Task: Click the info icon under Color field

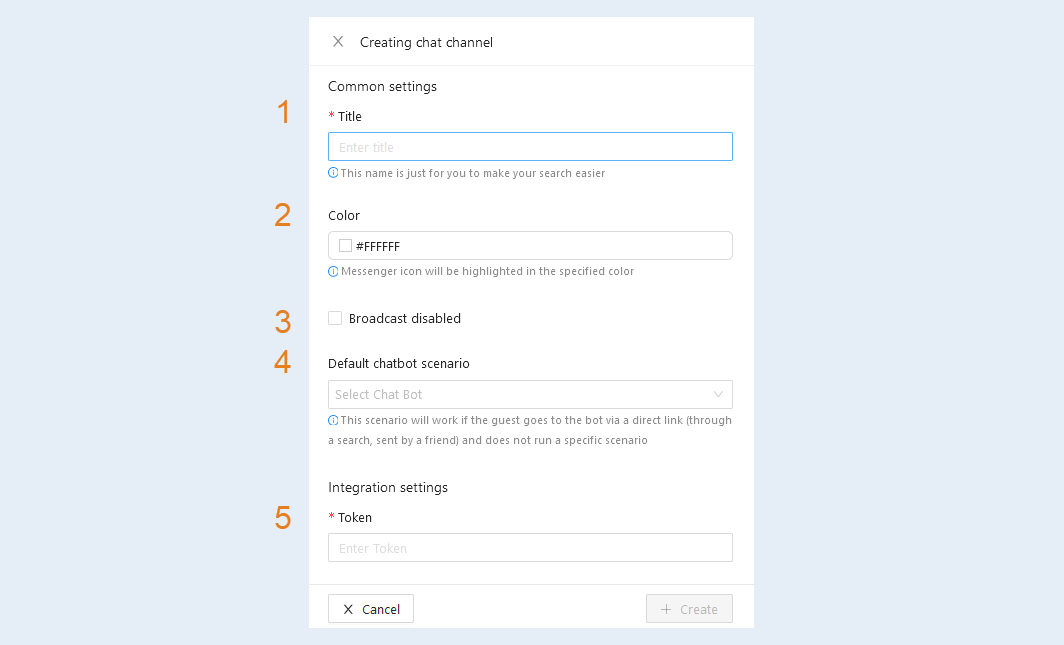Action: click(x=333, y=271)
